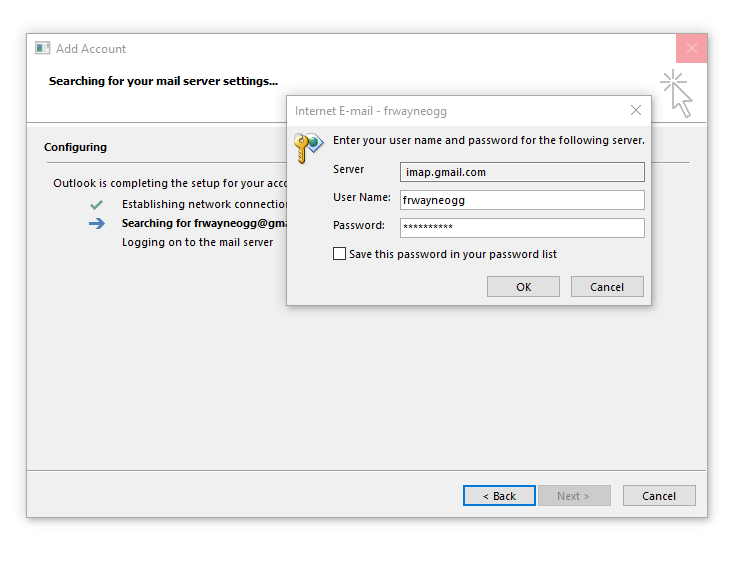Image resolution: width=751 pixels, height=561 pixels.
Task: Enable Save this password in your password list
Action: 339,254
